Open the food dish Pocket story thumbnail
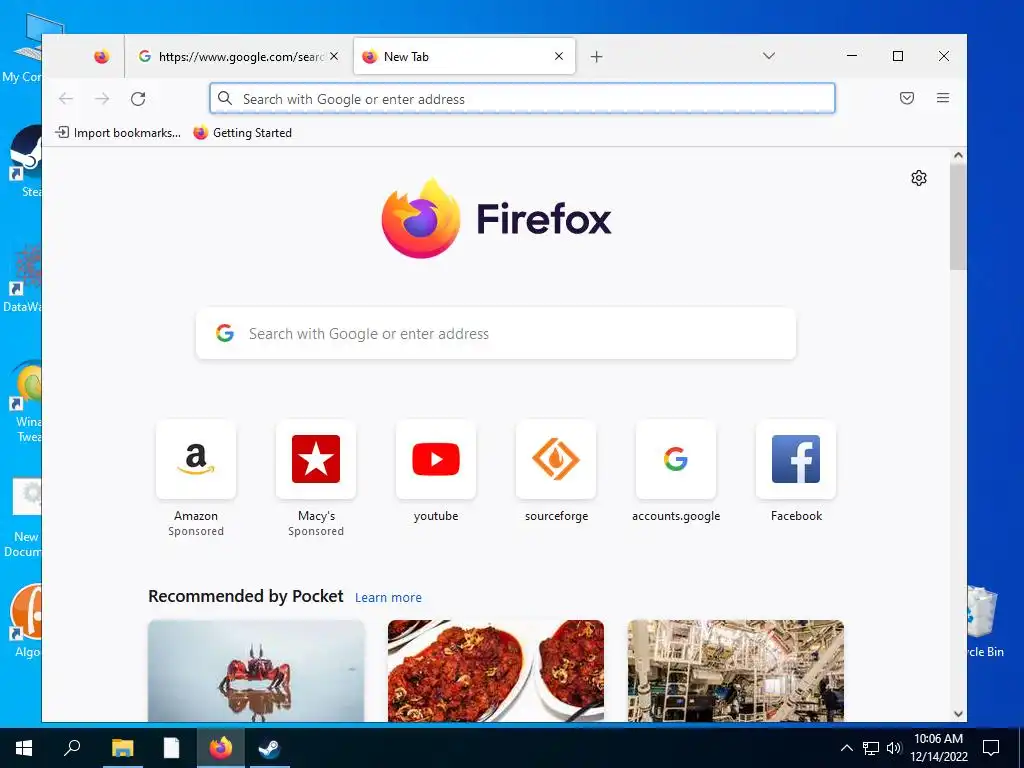 coord(496,671)
